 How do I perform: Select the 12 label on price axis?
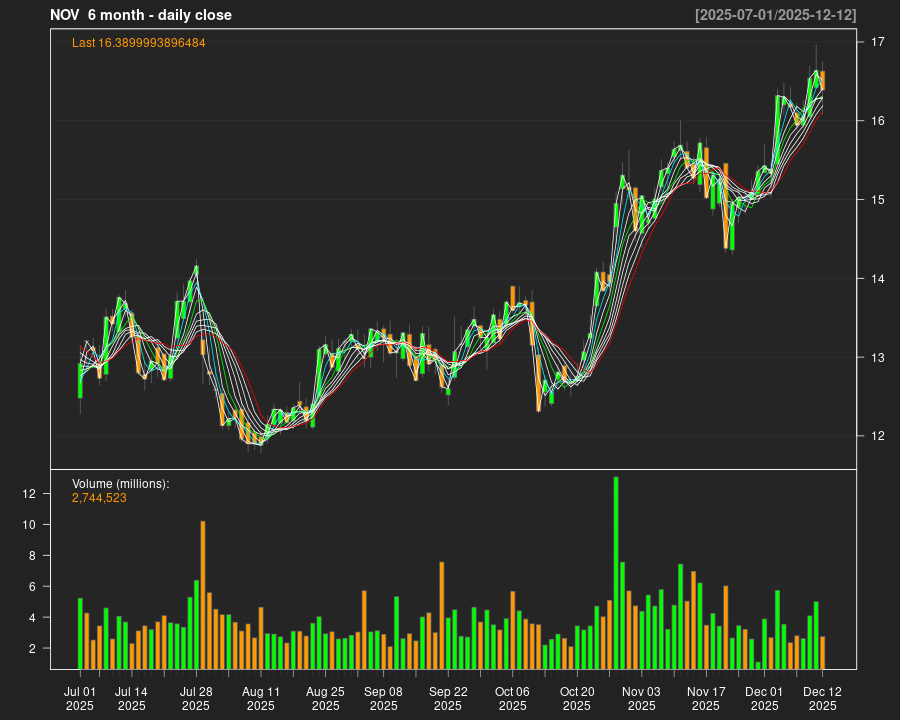877,436
